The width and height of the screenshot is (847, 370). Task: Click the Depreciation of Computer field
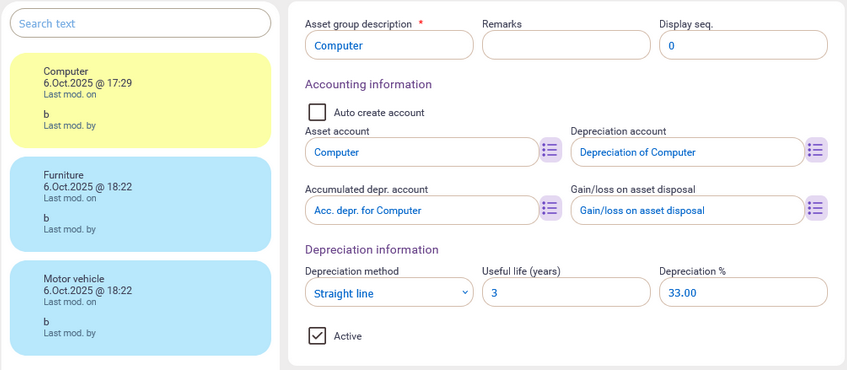(x=688, y=152)
